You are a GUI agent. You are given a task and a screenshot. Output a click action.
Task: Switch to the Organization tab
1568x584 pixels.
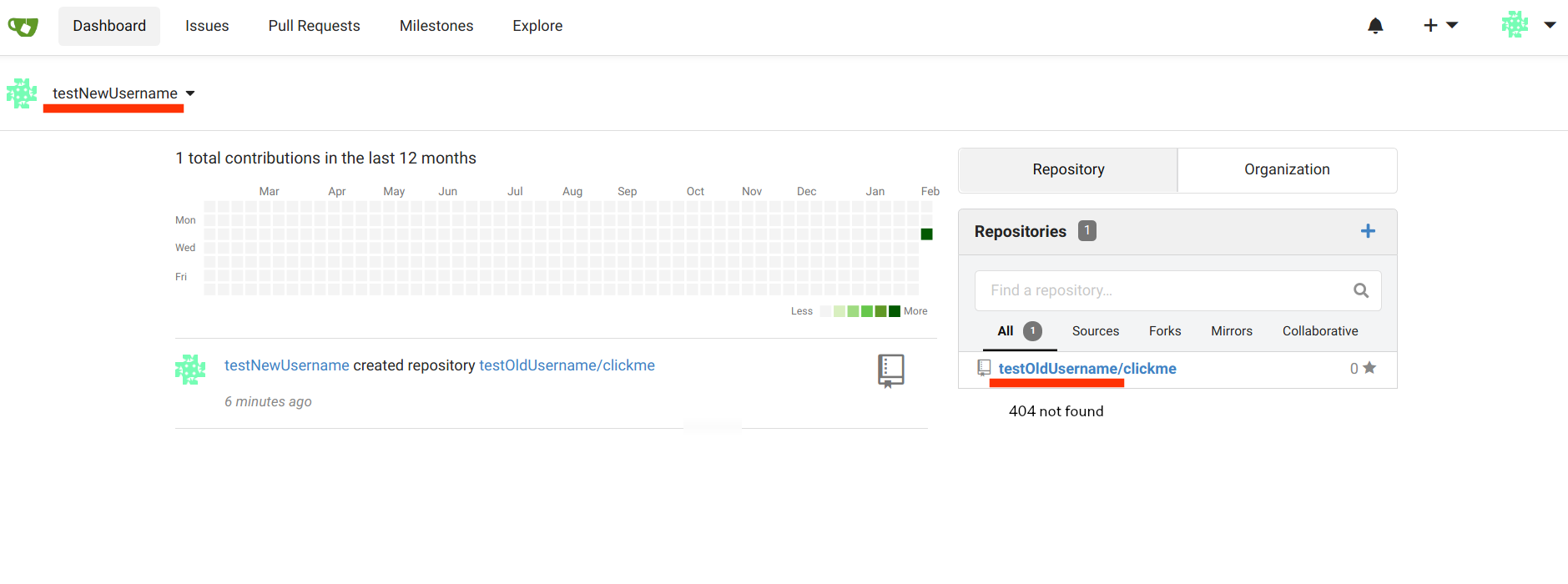coord(1288,170)
